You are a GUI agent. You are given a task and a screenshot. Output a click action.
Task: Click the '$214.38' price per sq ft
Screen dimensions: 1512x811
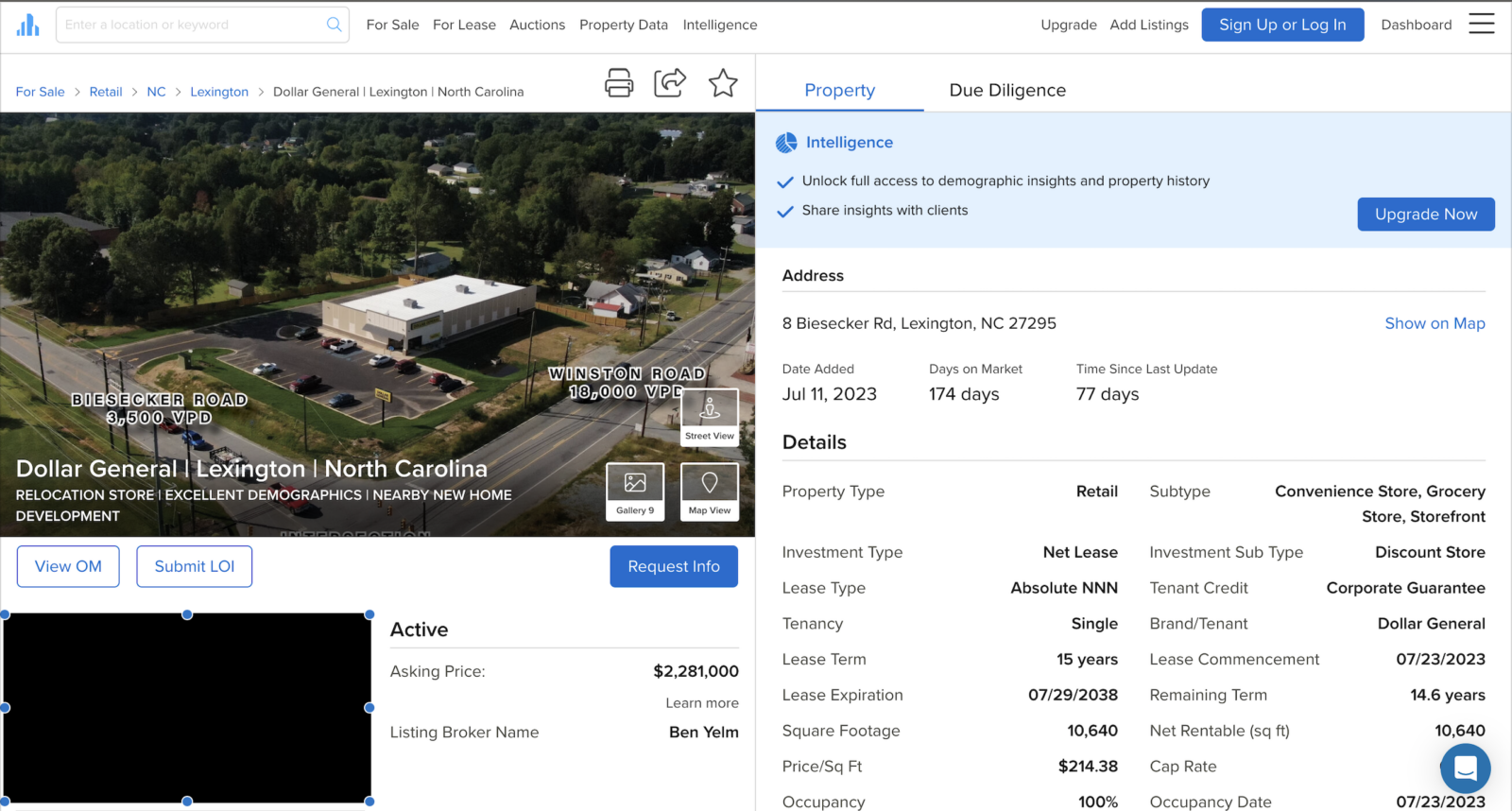coord(1088,767)
